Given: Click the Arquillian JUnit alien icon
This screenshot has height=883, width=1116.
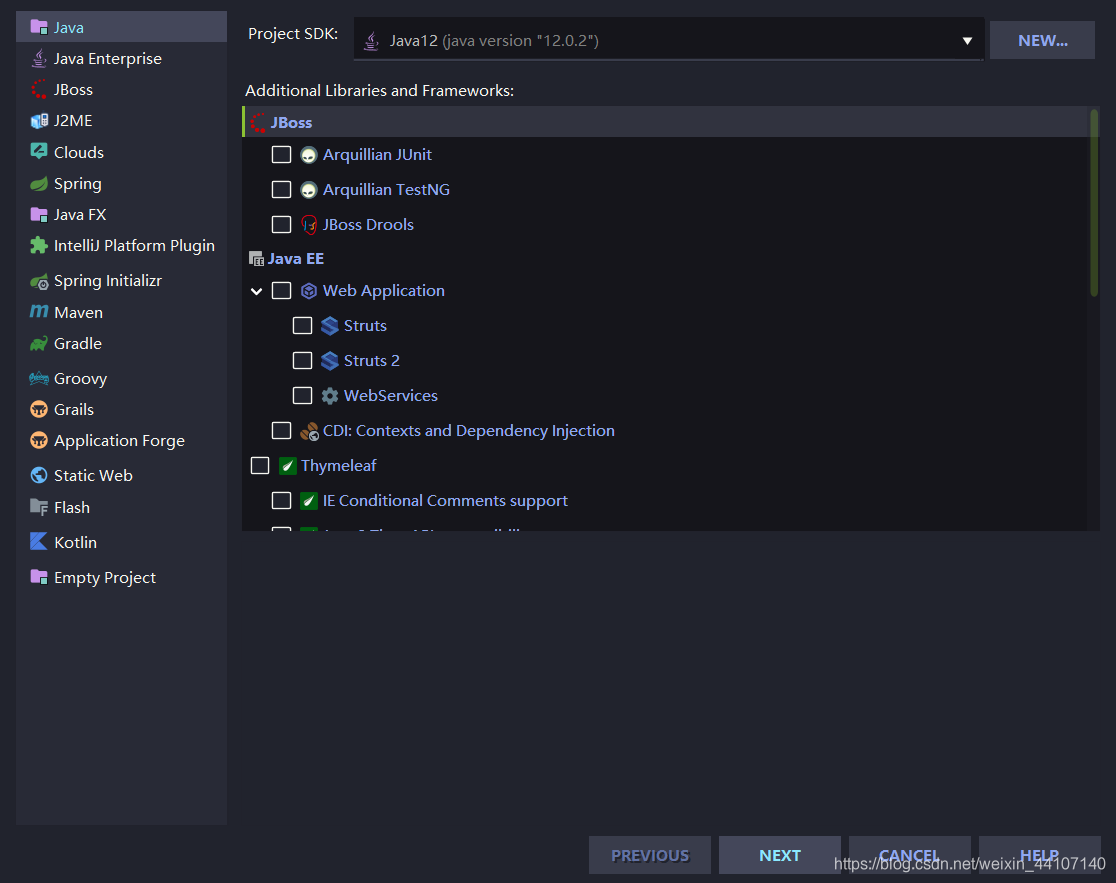Looking at the screenshot, I should click(x=308, y=155).
